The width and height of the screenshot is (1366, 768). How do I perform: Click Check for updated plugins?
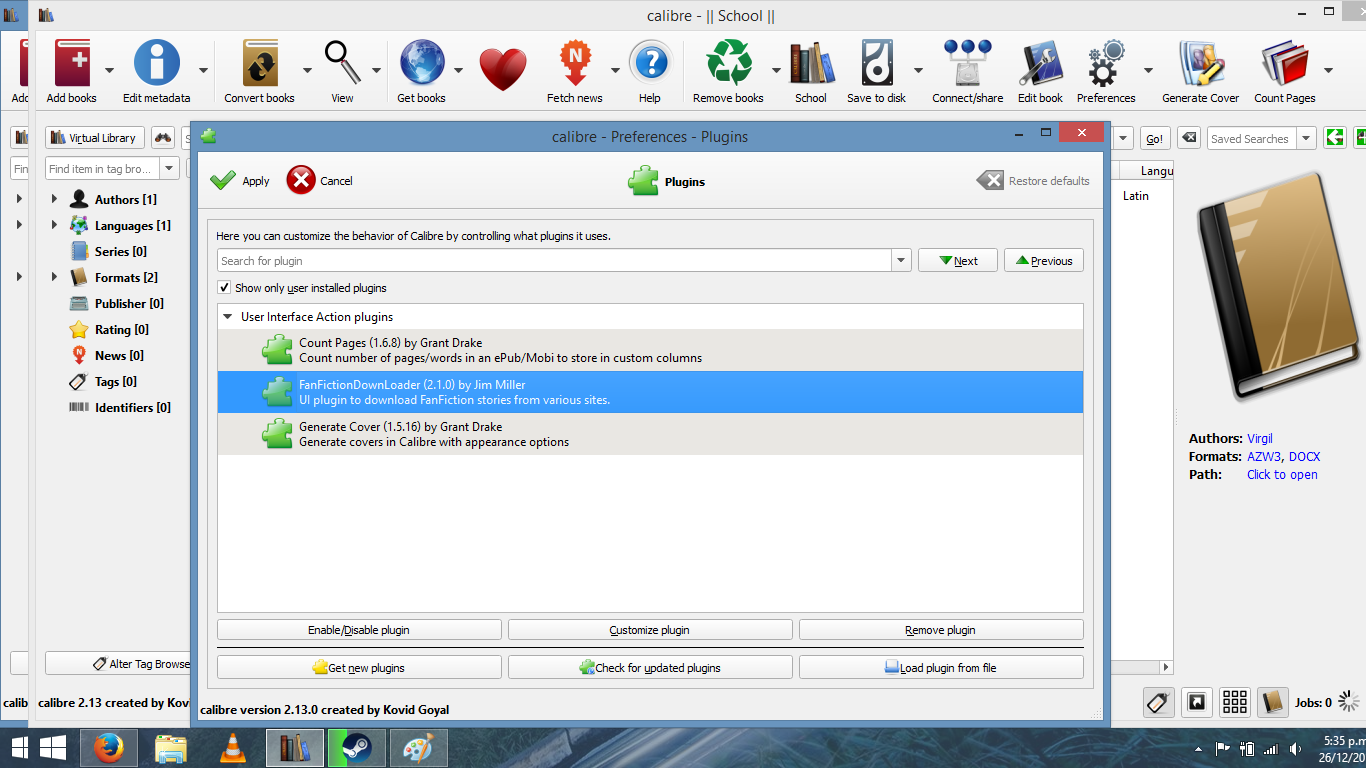point(650,667)
